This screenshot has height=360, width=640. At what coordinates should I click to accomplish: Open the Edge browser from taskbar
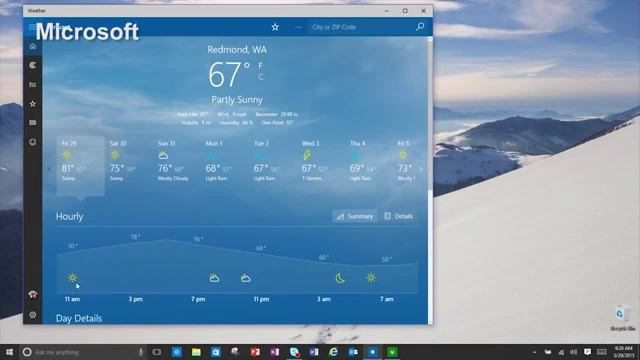click(x=333, y=352)
